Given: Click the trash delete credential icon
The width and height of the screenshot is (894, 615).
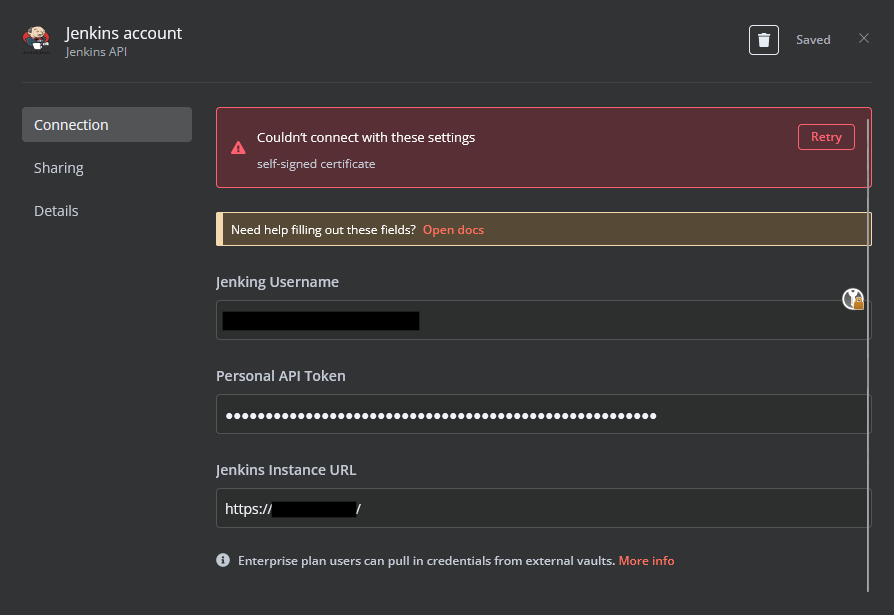Looking at the screenshot, I should coord(763,40).
